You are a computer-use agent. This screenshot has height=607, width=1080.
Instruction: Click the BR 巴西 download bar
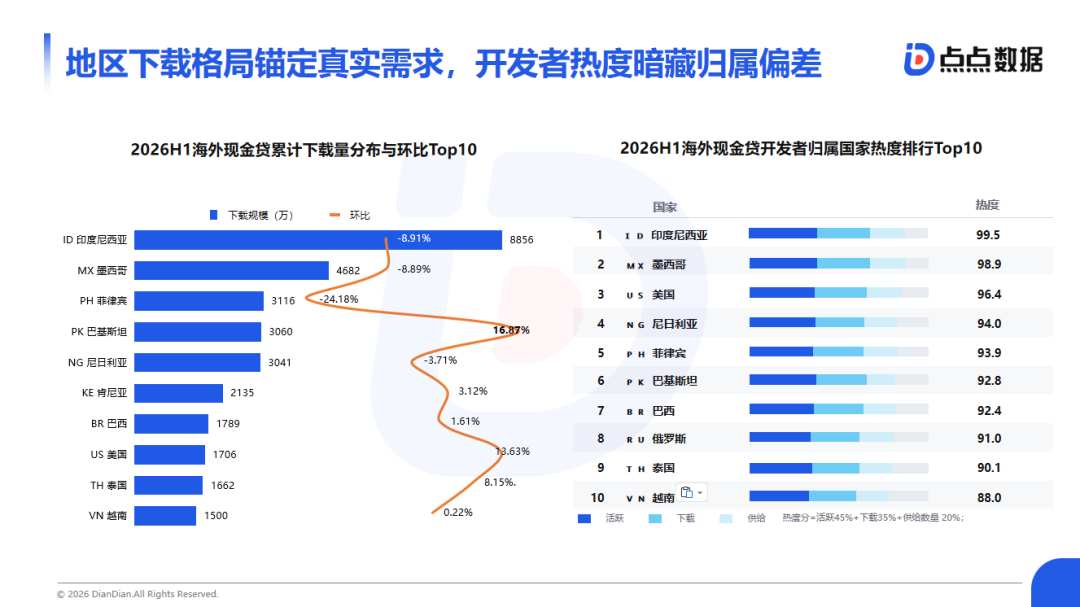tap(171, 424)
